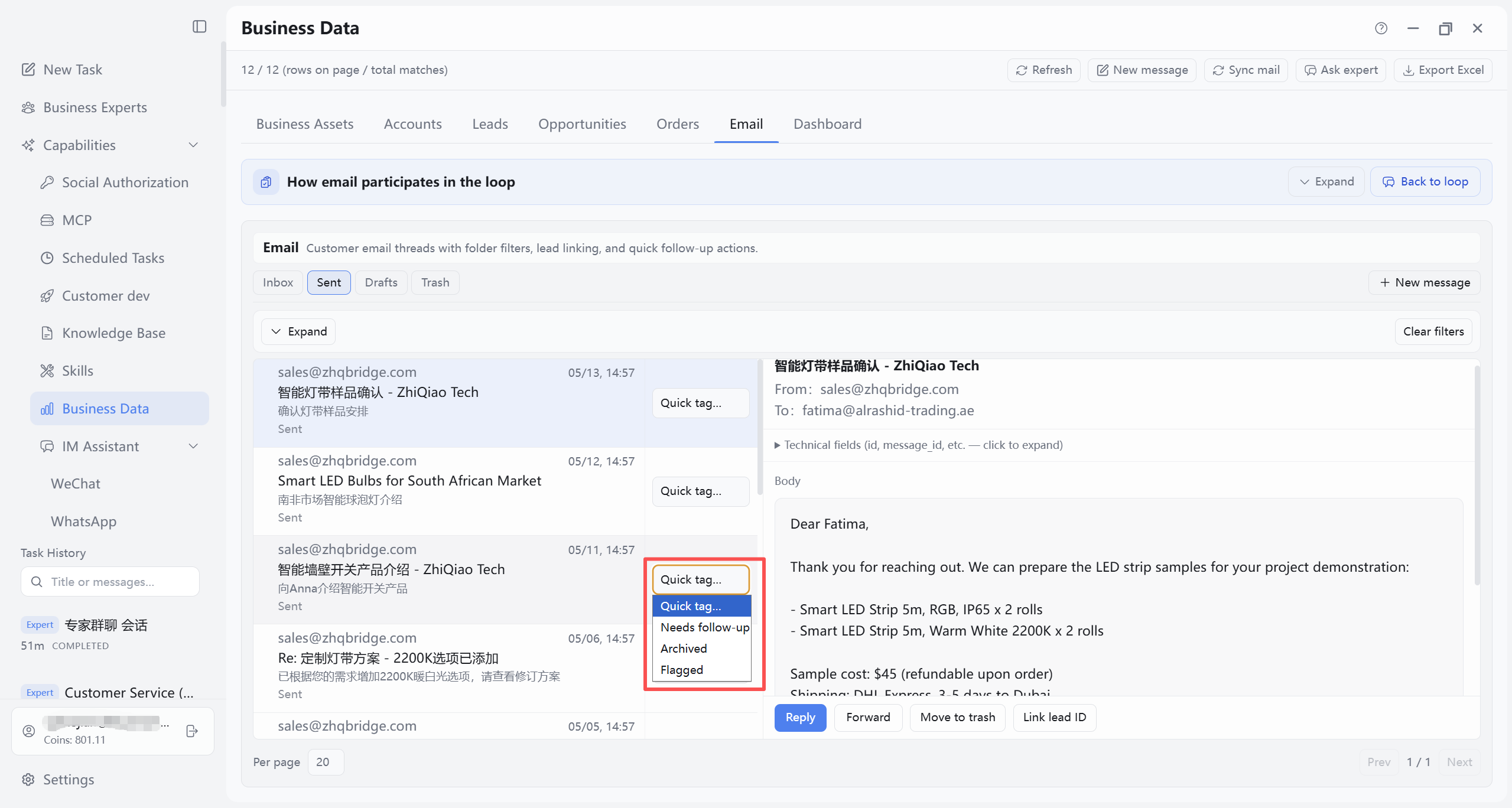Expand the email loop banner
The image size is (1512, 808).
tap(1326, 182)
